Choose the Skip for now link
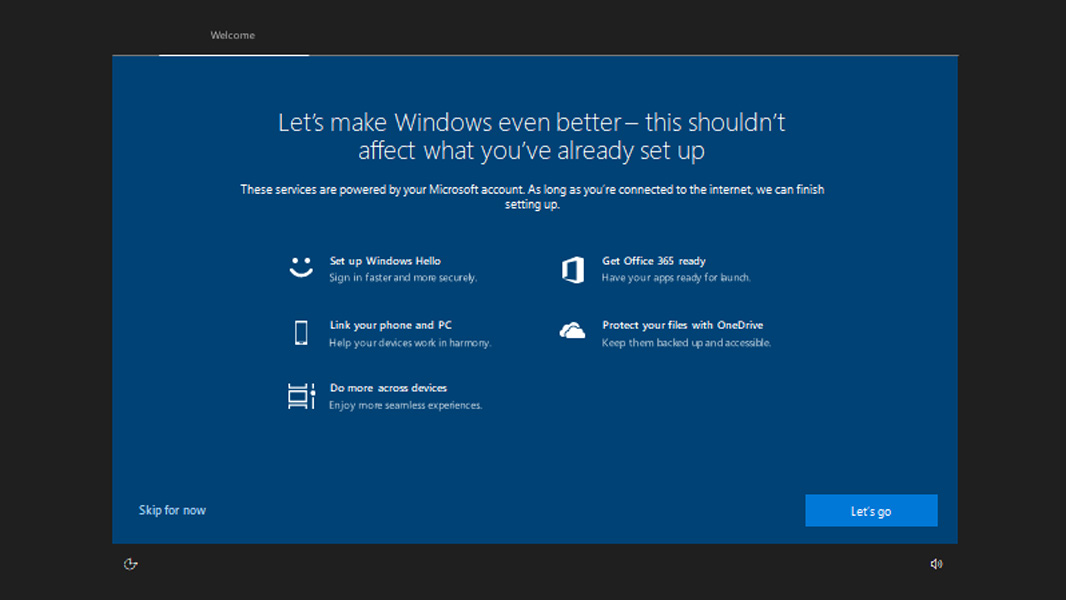The height and width of the screenshot is (600, 1066). pos(172,510)
